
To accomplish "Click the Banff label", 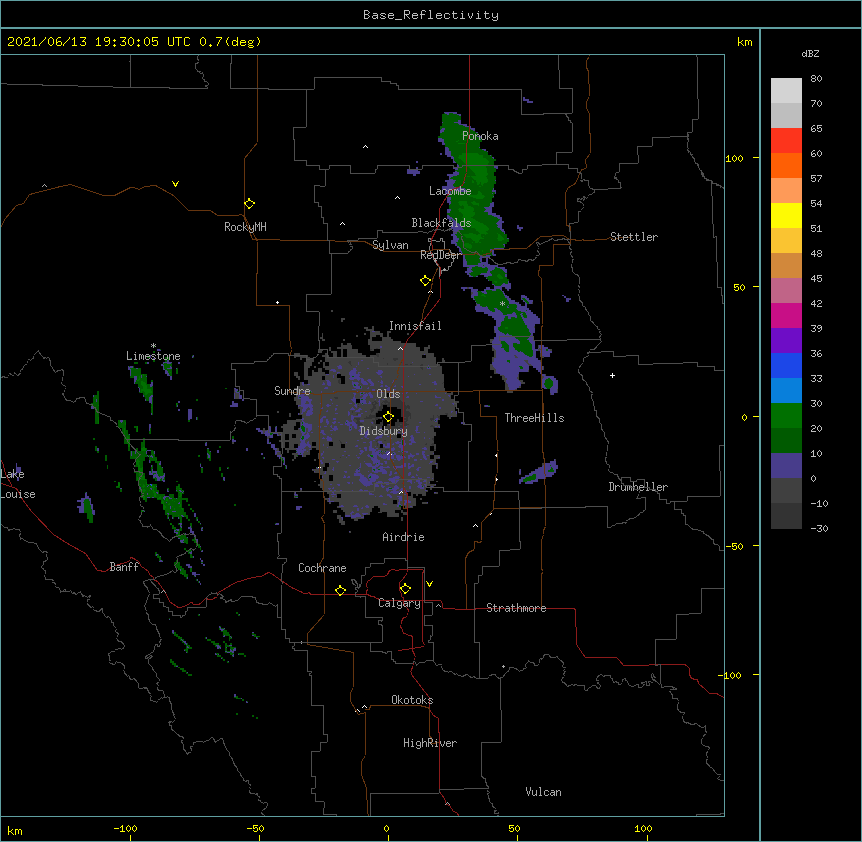I will pos(124,567).
